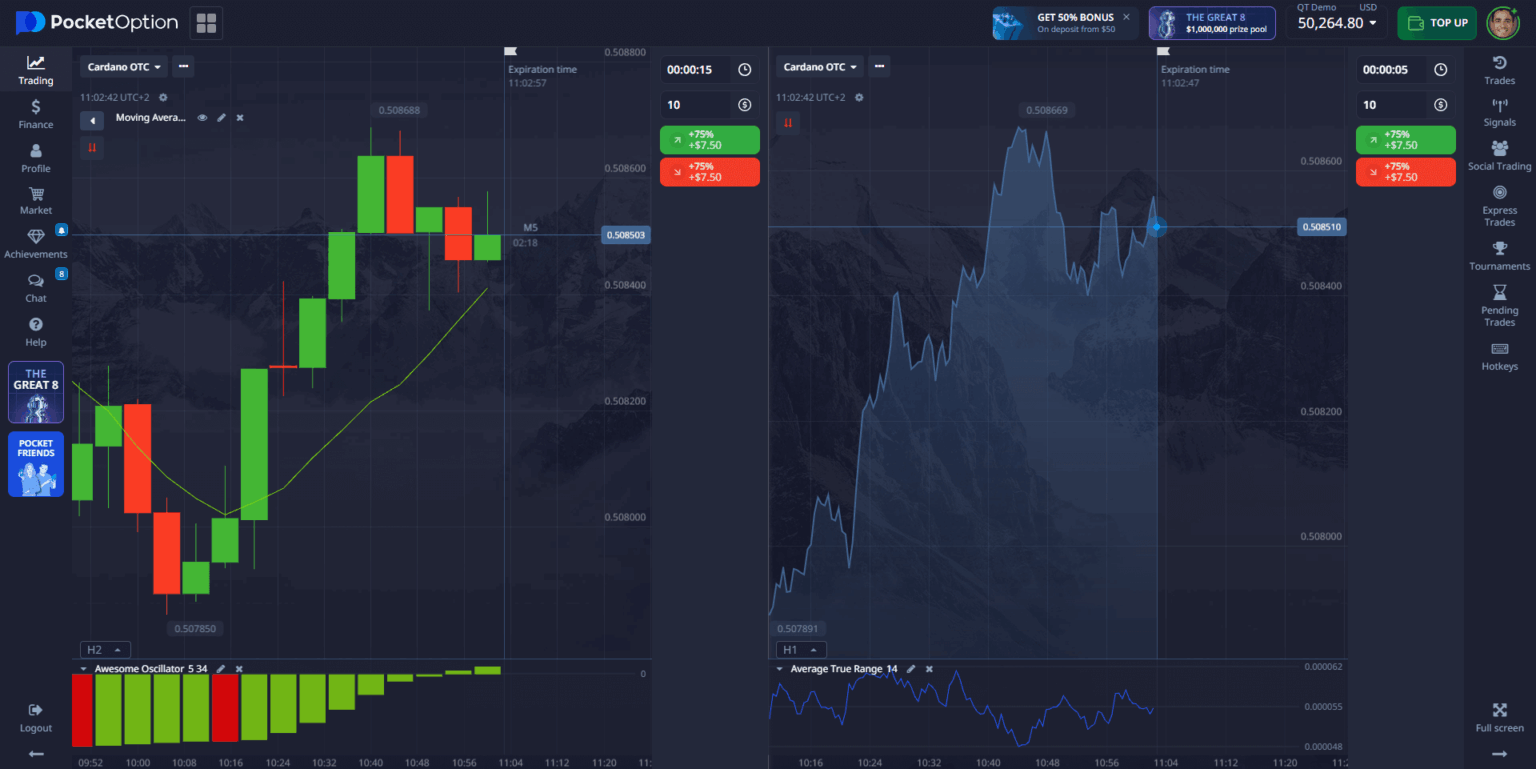The height and width of the screenshot is (769, 1536).
Task: Hide the Moving Average indicator
Action: click(x=204, y=117)
